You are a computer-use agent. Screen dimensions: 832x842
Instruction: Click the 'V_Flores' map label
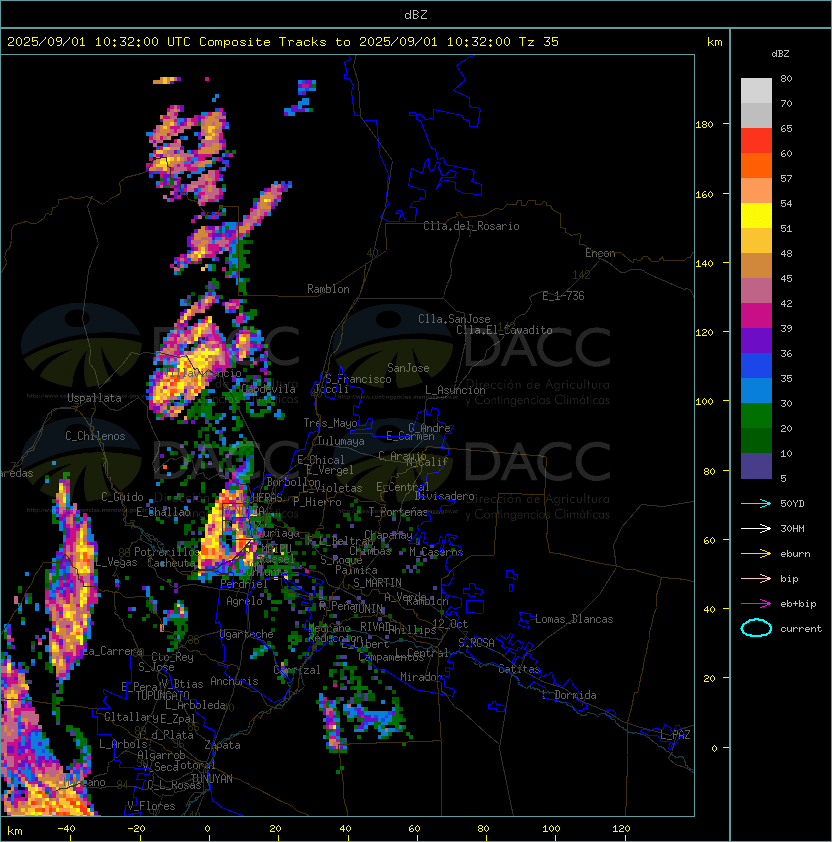(x=151, y=806)
